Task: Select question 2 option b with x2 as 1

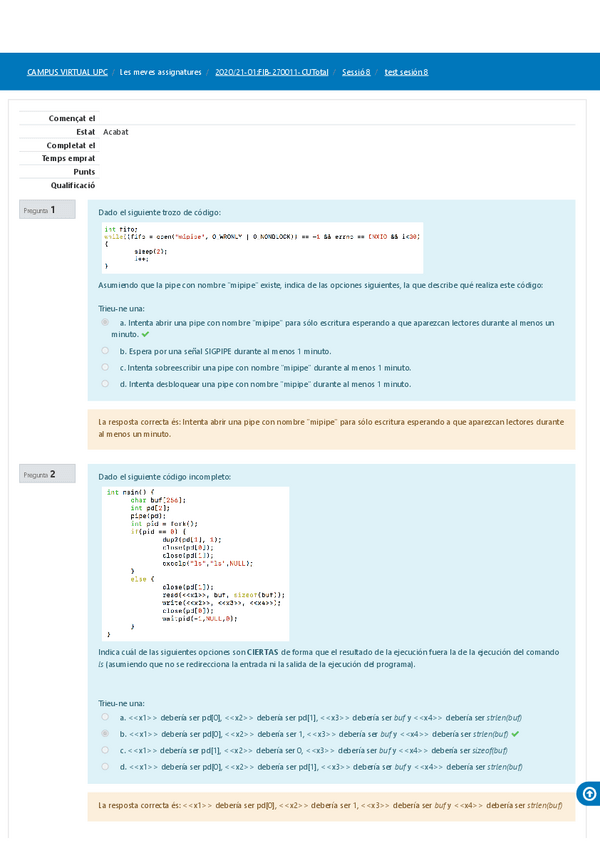Action: 105,733
